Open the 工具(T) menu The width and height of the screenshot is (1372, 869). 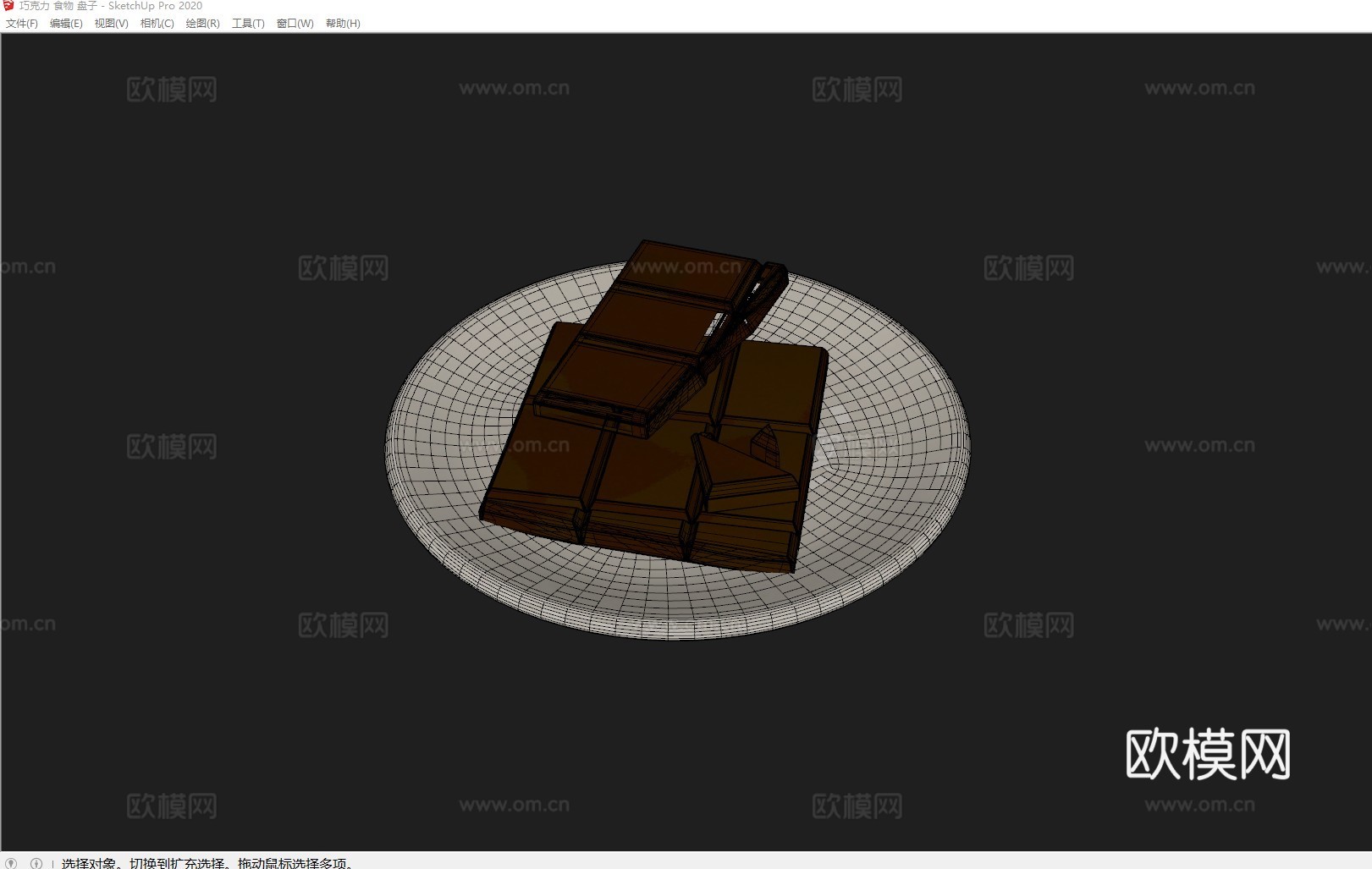pyautogui.click(x=248, y=24)
